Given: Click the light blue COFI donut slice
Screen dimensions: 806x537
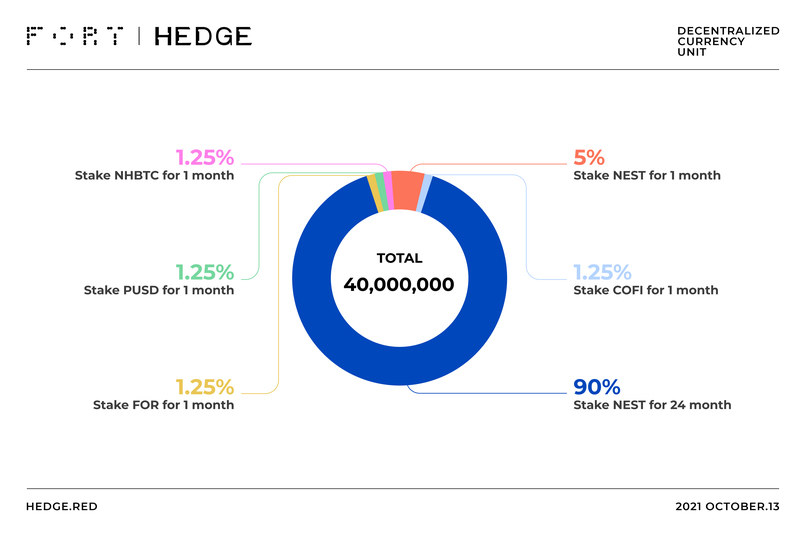Looking at the screenshot, I should (x=425, y=194).
